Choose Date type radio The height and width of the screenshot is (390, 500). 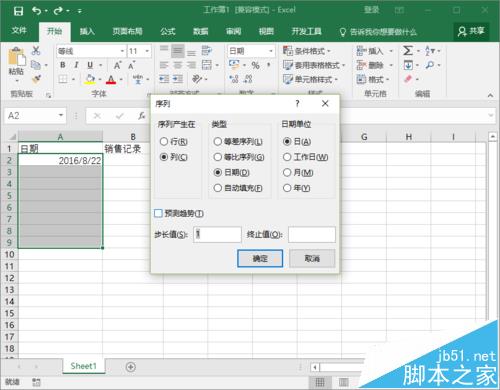coord(218,172)
